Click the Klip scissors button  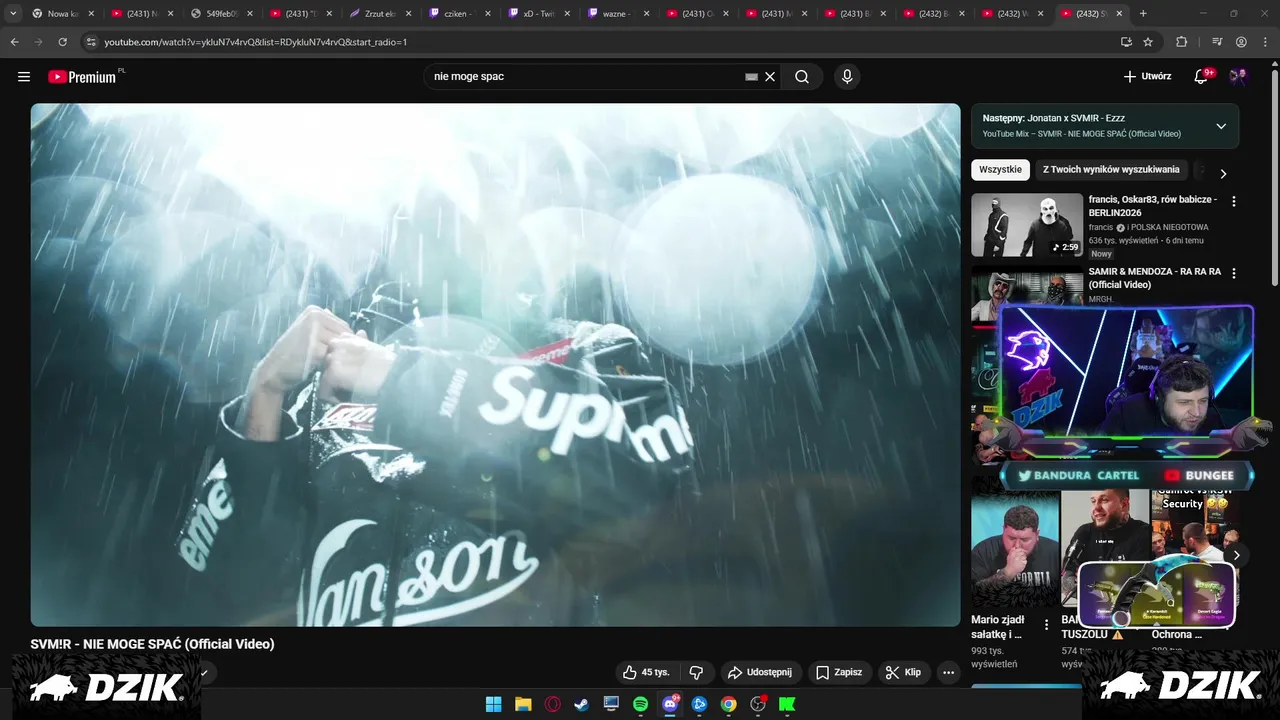[903, 673]
